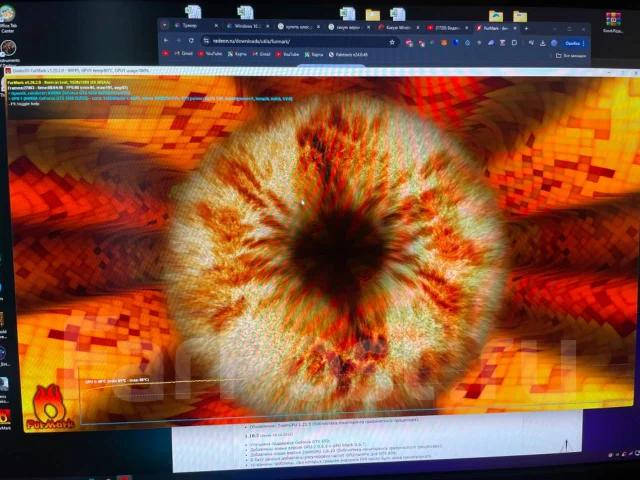The image size is (640, 480).
Task: Open the site info icon in the address bar
Action: coord(206,41)
